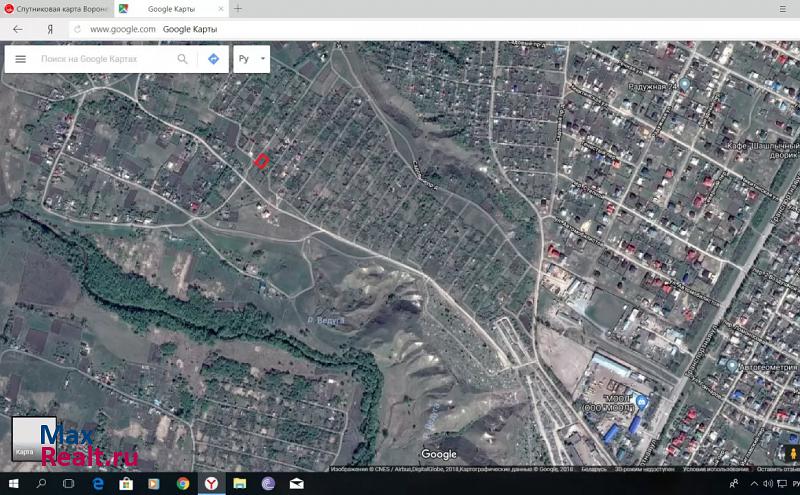The image size is (800, 495).
Task: Open directions with the blue arrow icon
Action: [213, 59]
